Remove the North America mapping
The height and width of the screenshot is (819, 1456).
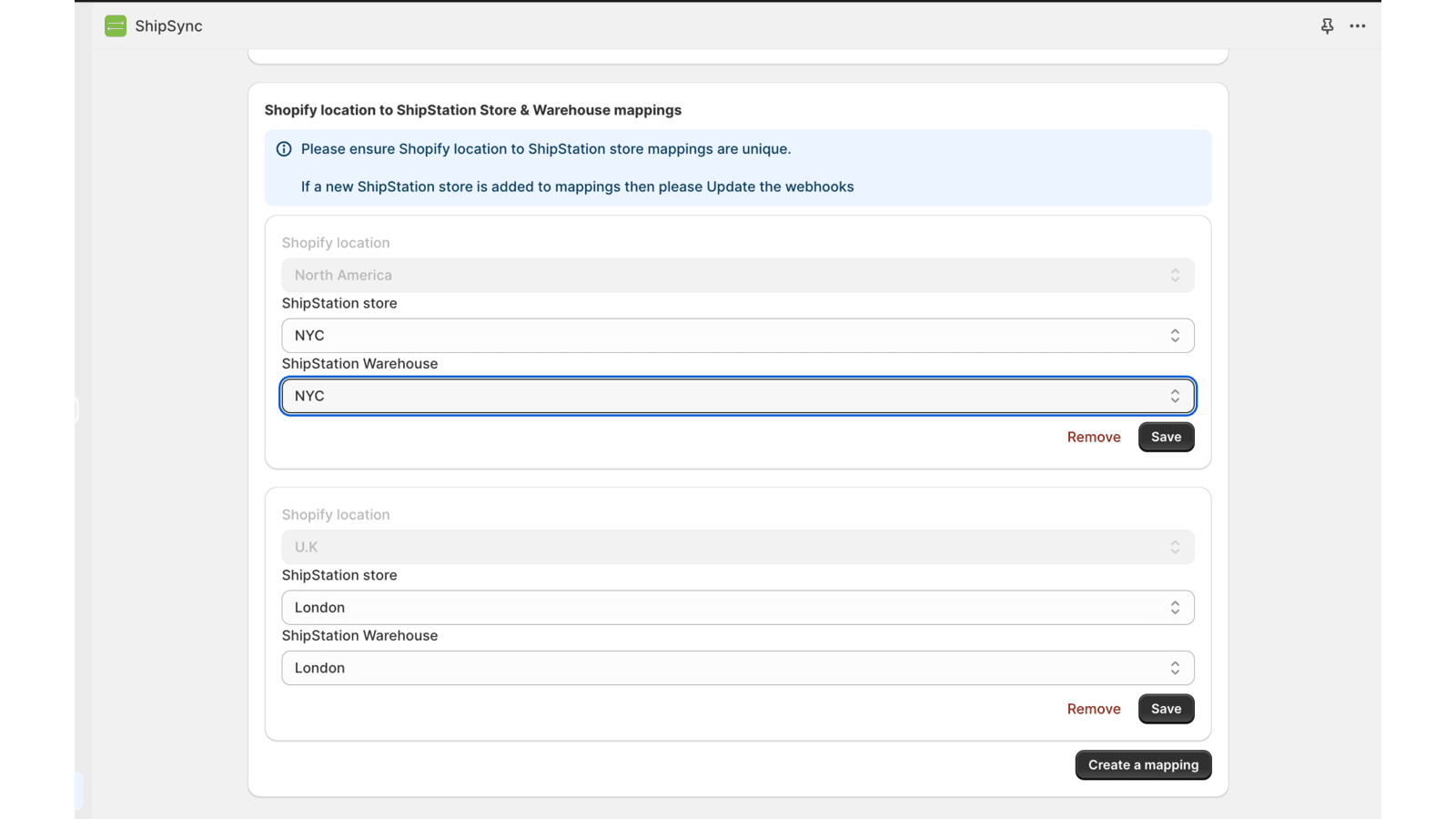[1093, 437]
